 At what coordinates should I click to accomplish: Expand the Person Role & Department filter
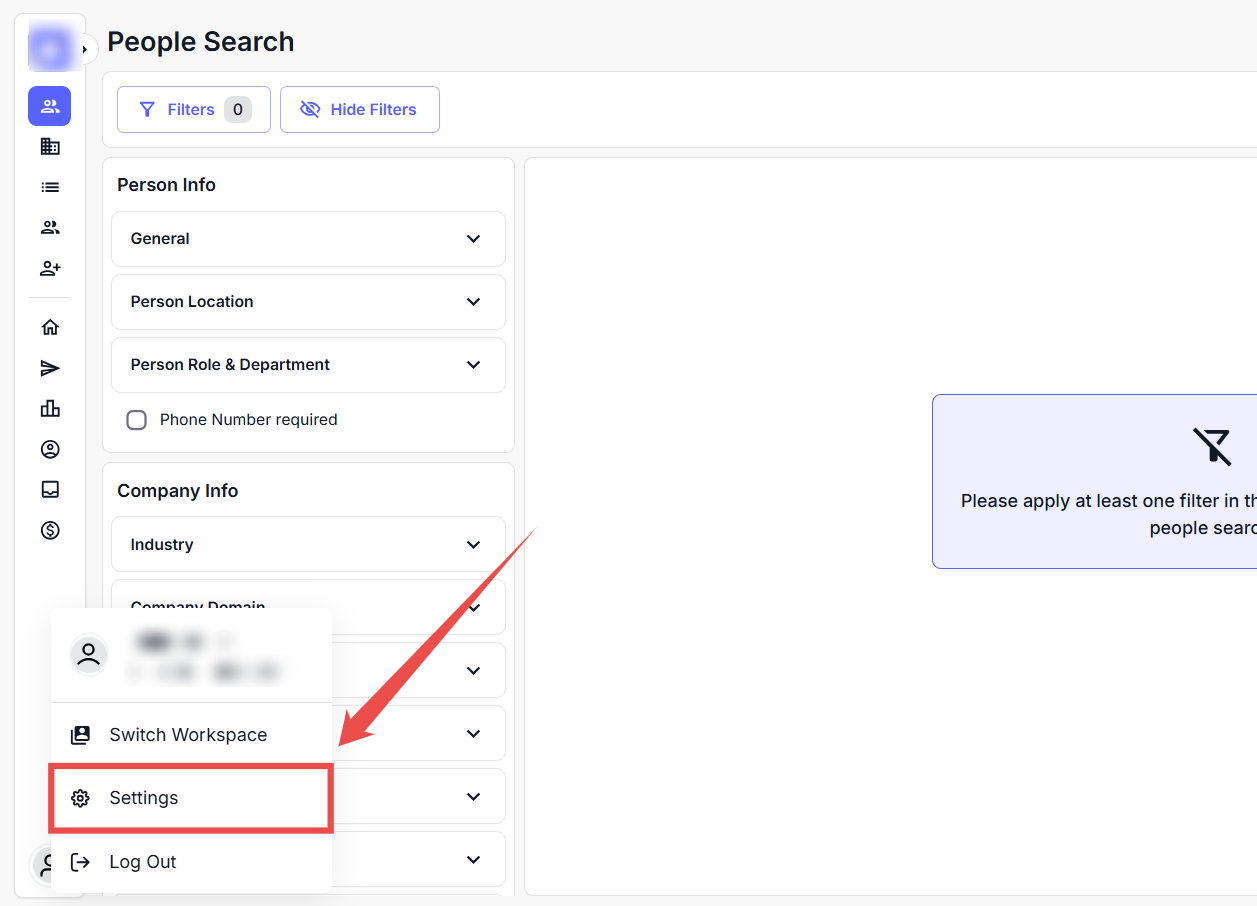(x=308, y=365)
